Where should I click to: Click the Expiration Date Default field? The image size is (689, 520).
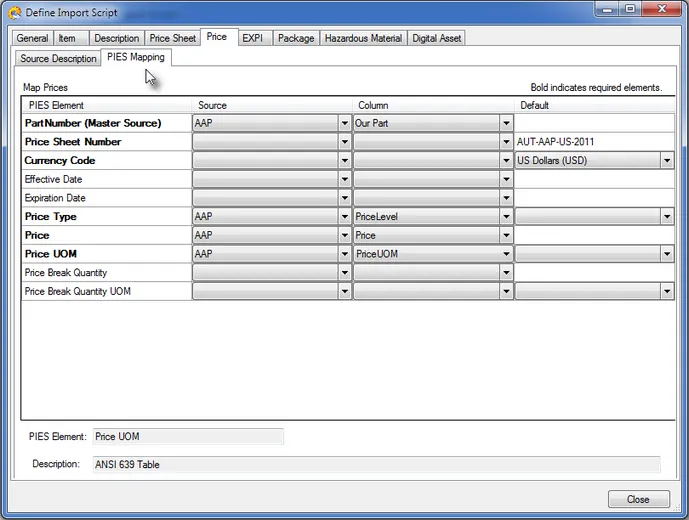pyautogui.click(x=594, y=198)
